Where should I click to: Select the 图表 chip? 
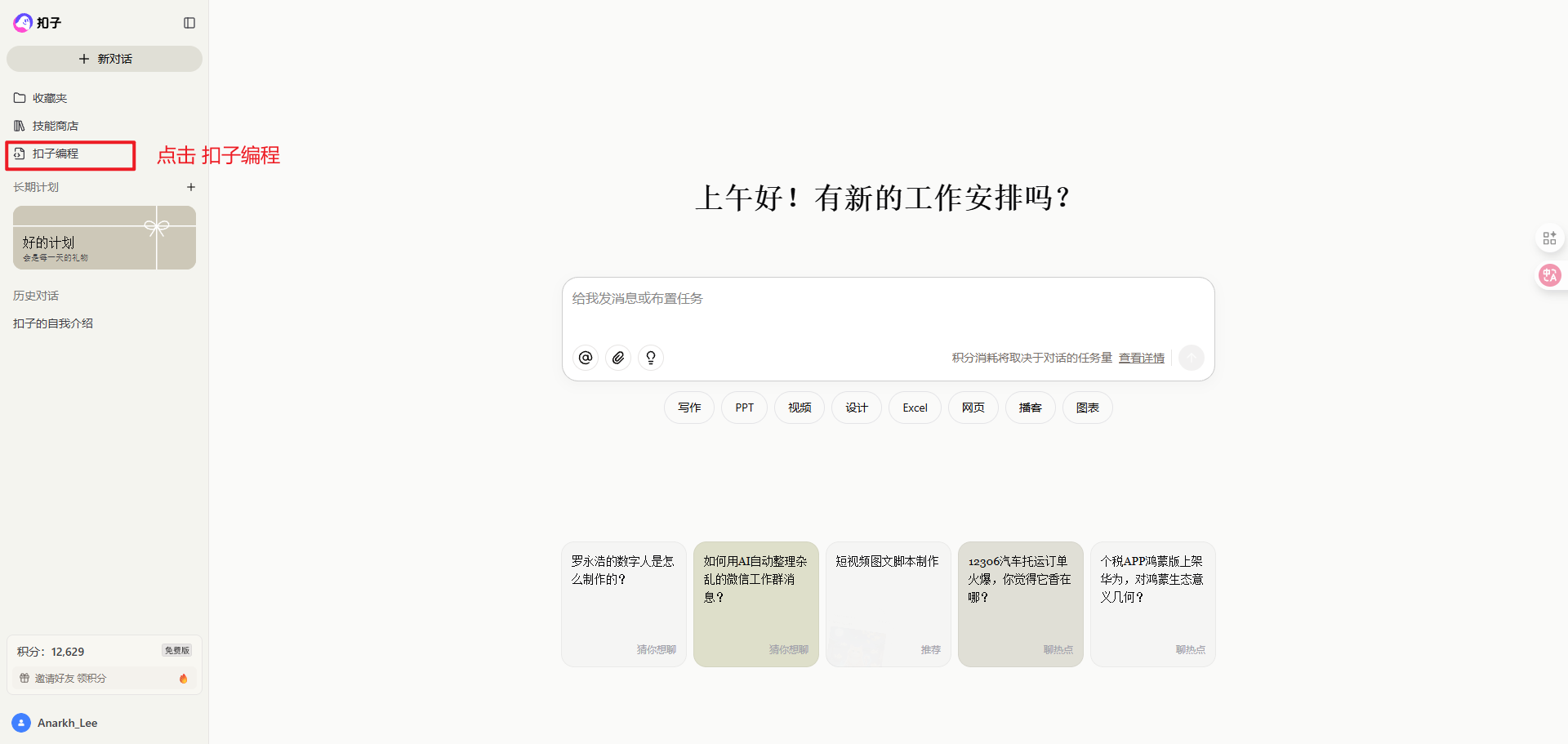pyautogui.click(x=1088, y=408)
